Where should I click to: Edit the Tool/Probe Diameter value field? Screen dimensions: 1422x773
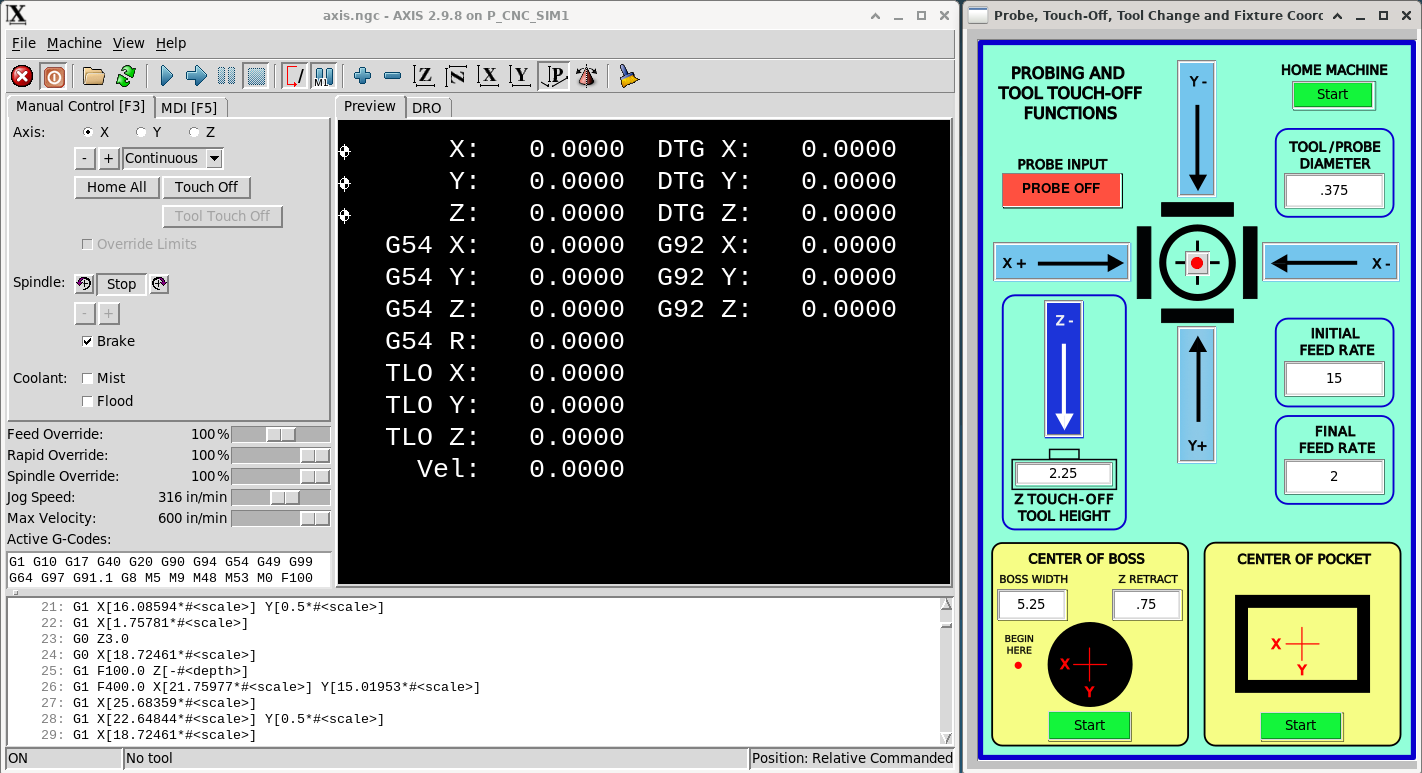pos(1333,191)
